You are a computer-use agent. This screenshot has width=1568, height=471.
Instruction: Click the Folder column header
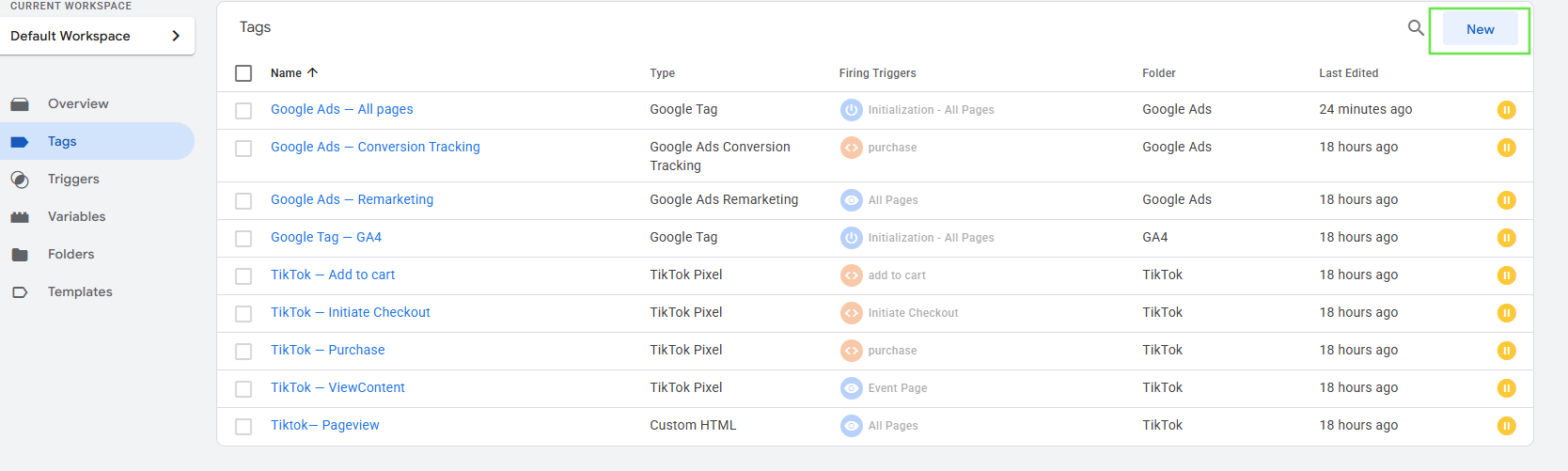(x=1159, y=73)
